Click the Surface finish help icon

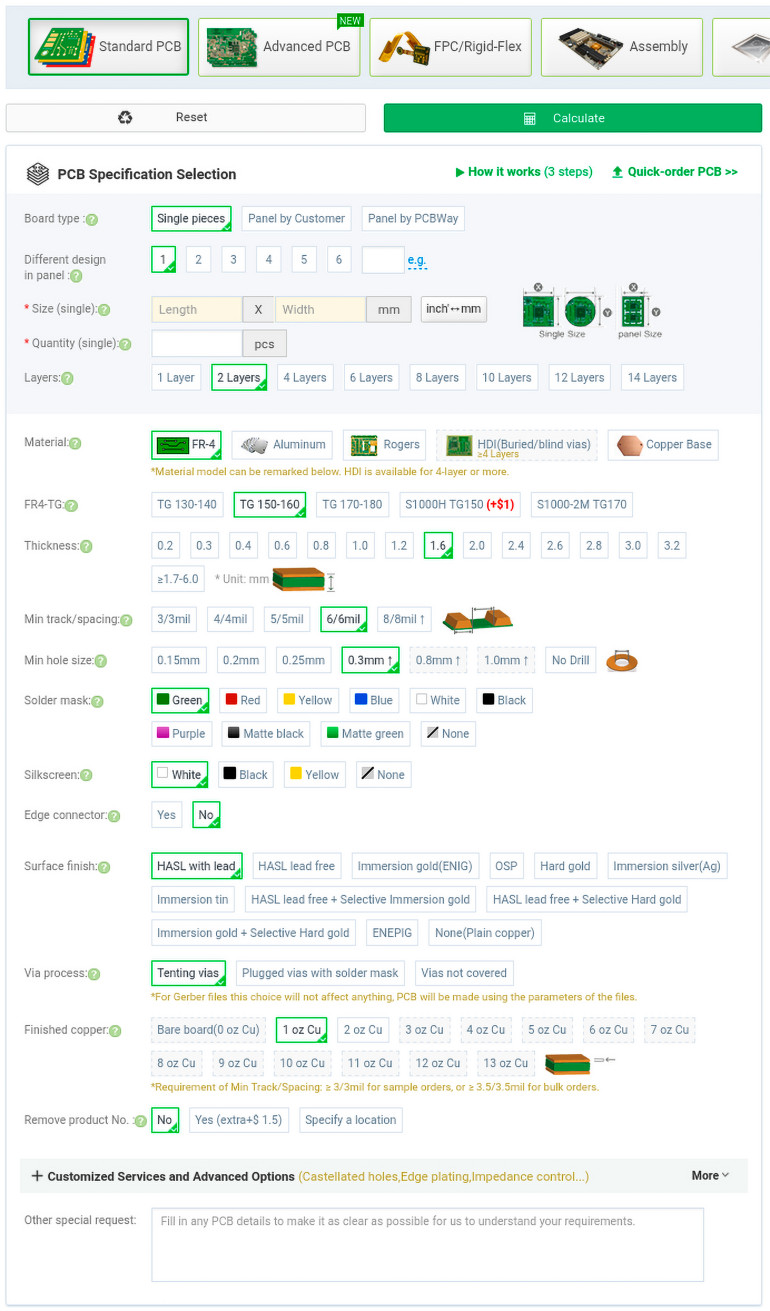click(x=104, y=867)
